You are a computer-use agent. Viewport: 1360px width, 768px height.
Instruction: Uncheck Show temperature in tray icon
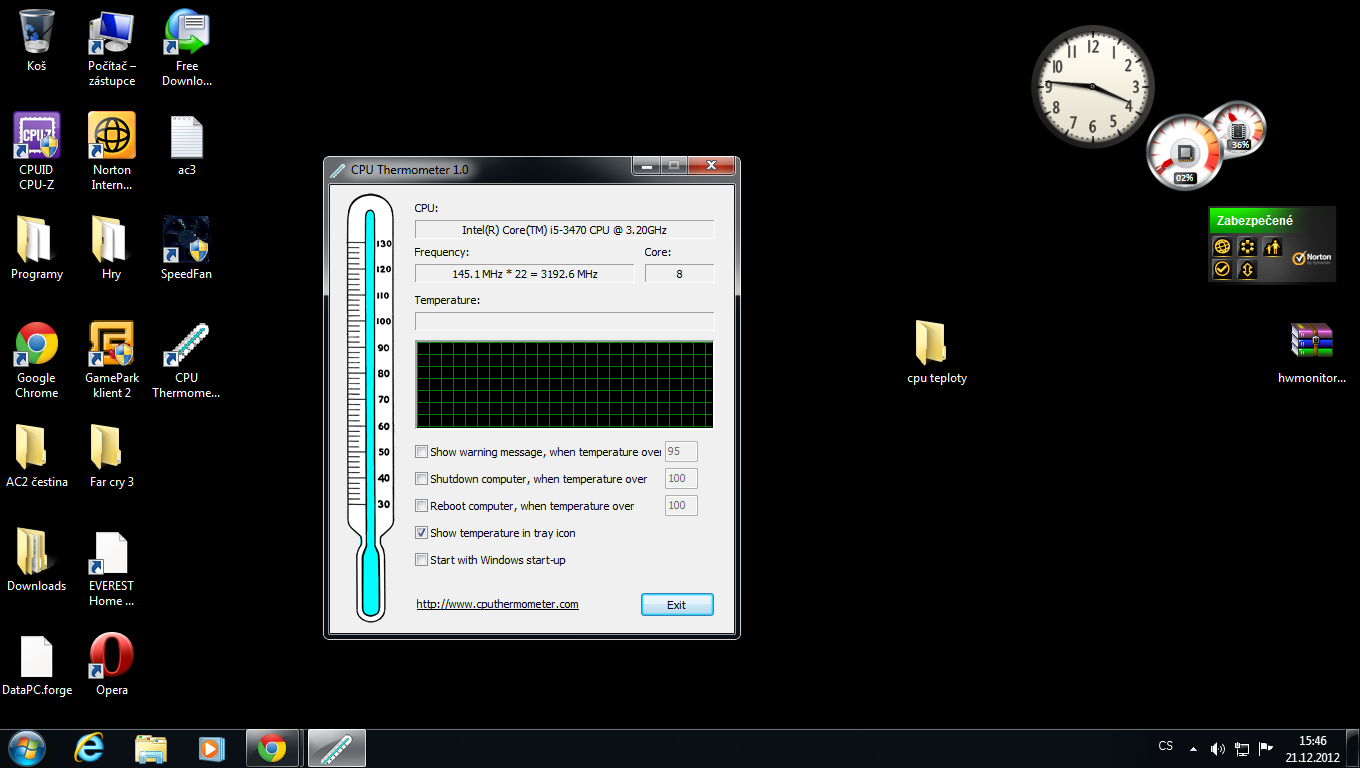[x=421, y=533]
